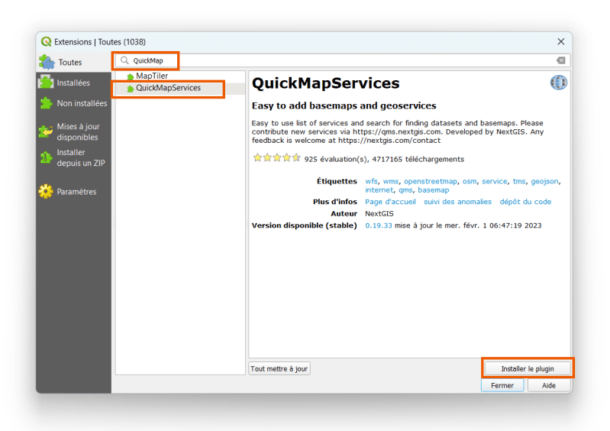Open the Paramètres tab

click(74, 191)
